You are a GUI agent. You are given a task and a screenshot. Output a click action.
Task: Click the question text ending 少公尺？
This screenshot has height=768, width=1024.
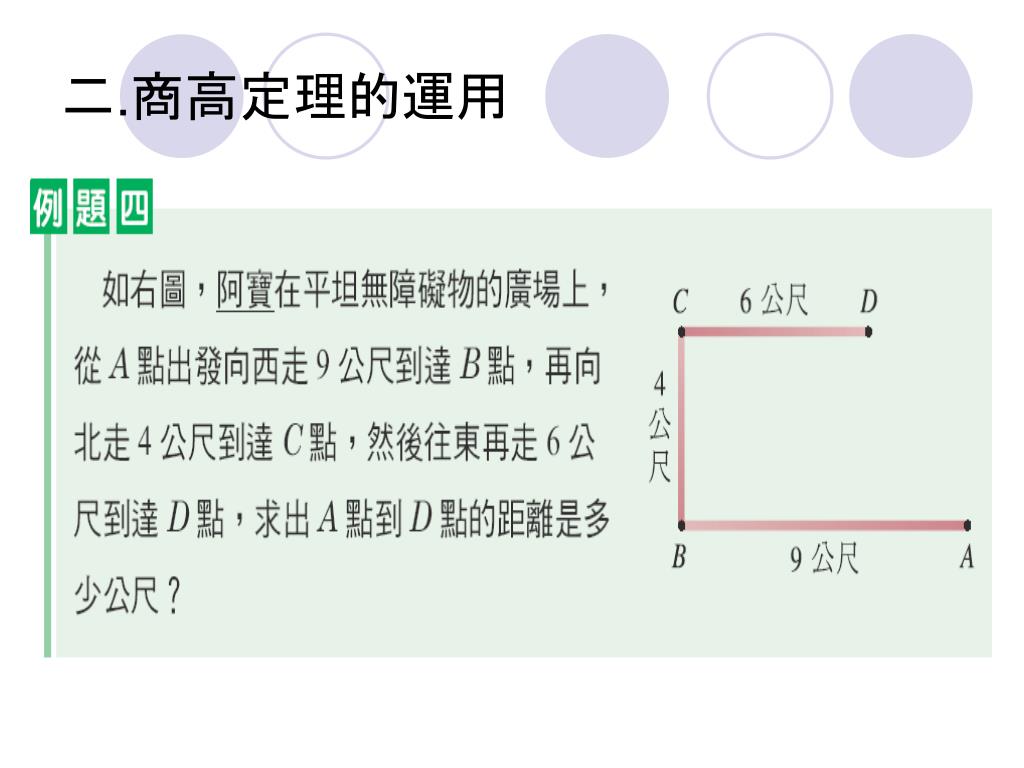pyautogui.click(x=342, y=442)
